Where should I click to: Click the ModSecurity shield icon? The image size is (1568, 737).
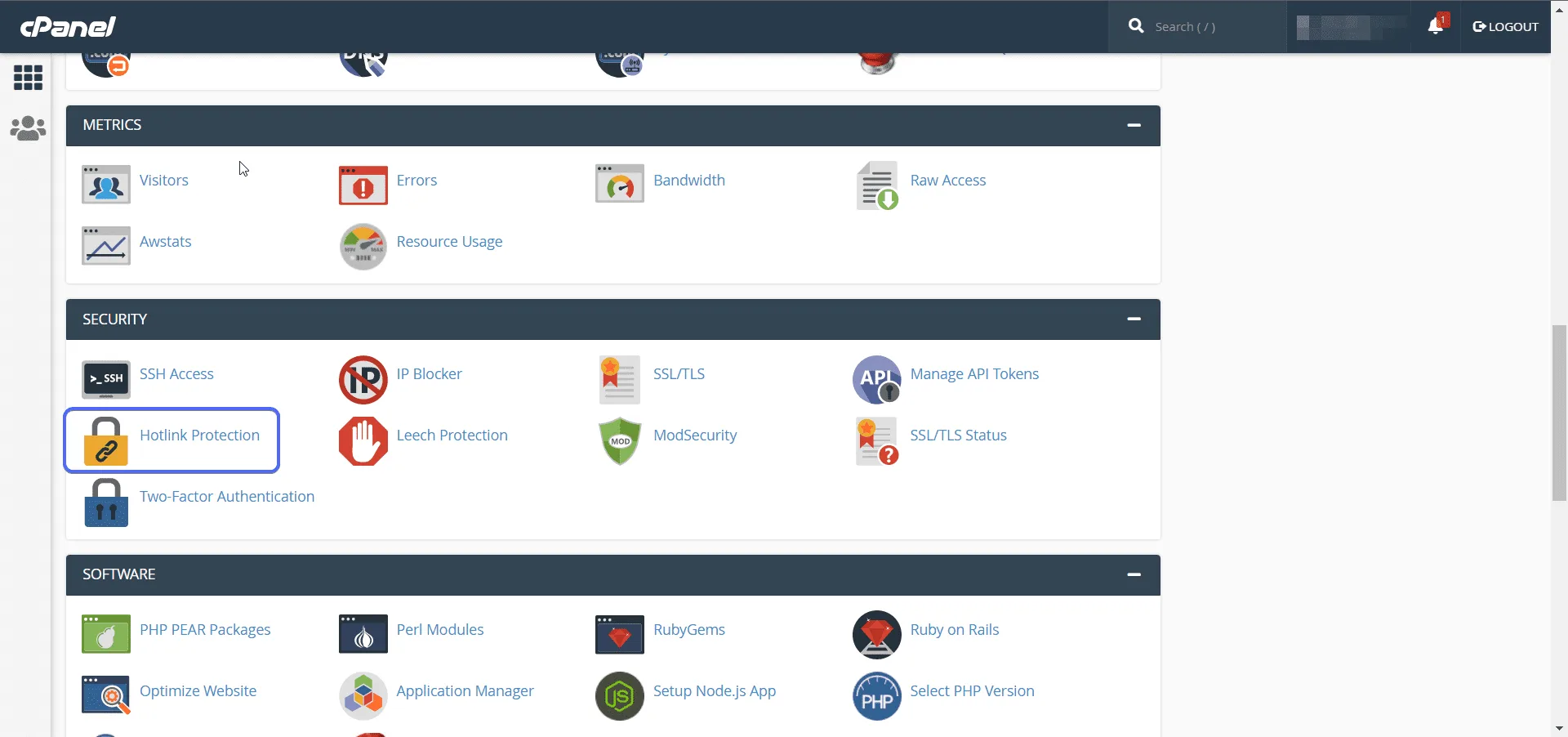[620, 441]
